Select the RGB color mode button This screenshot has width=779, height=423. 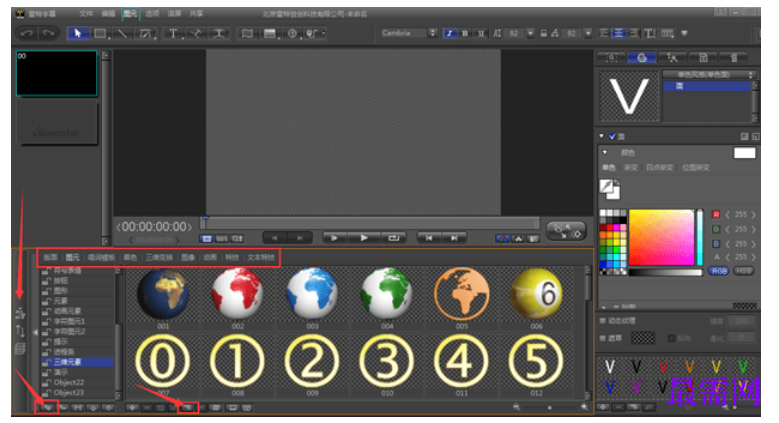(718, 271)
